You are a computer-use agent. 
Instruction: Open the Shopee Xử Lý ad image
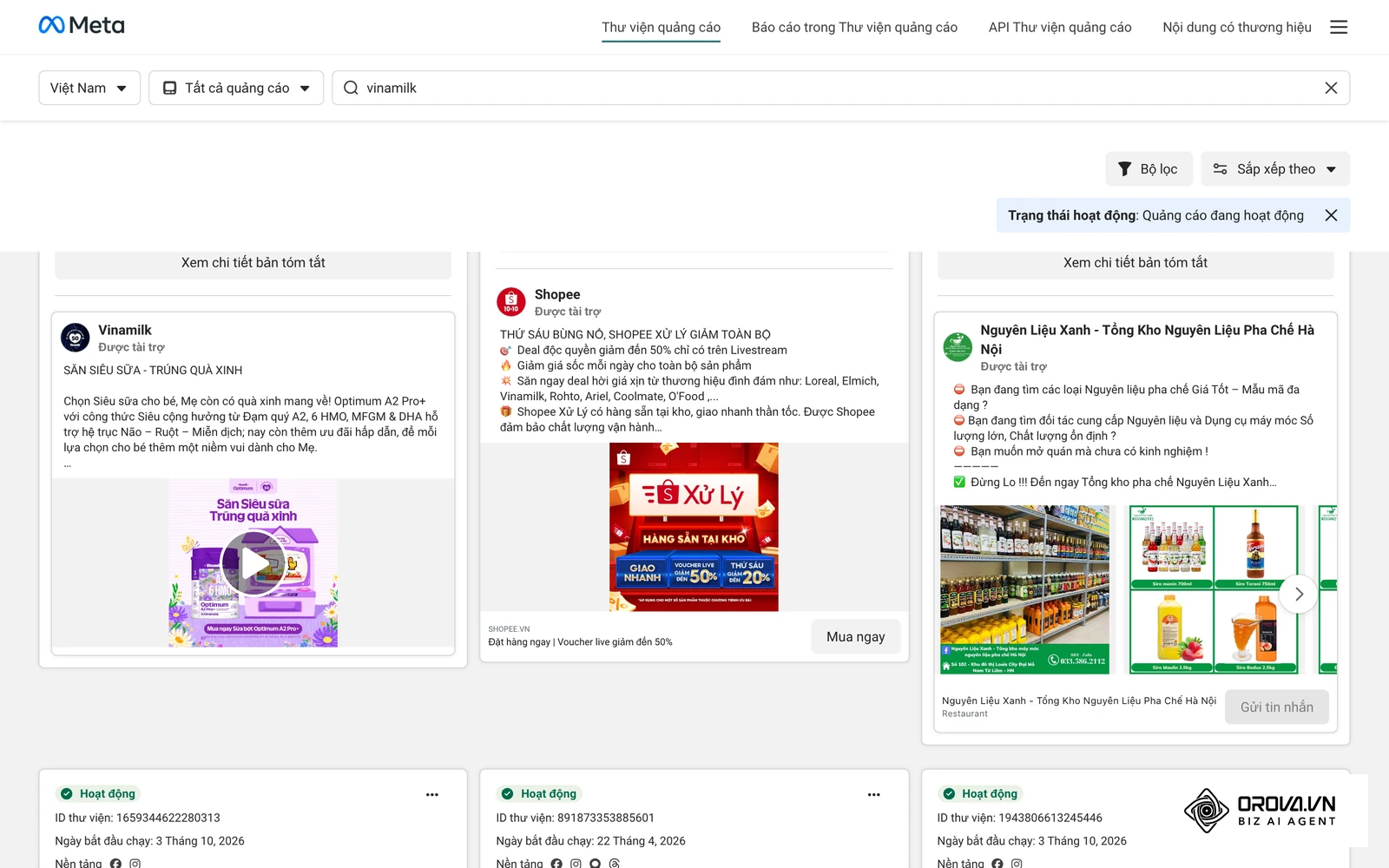pyautogui.click(x=694, y=527)
